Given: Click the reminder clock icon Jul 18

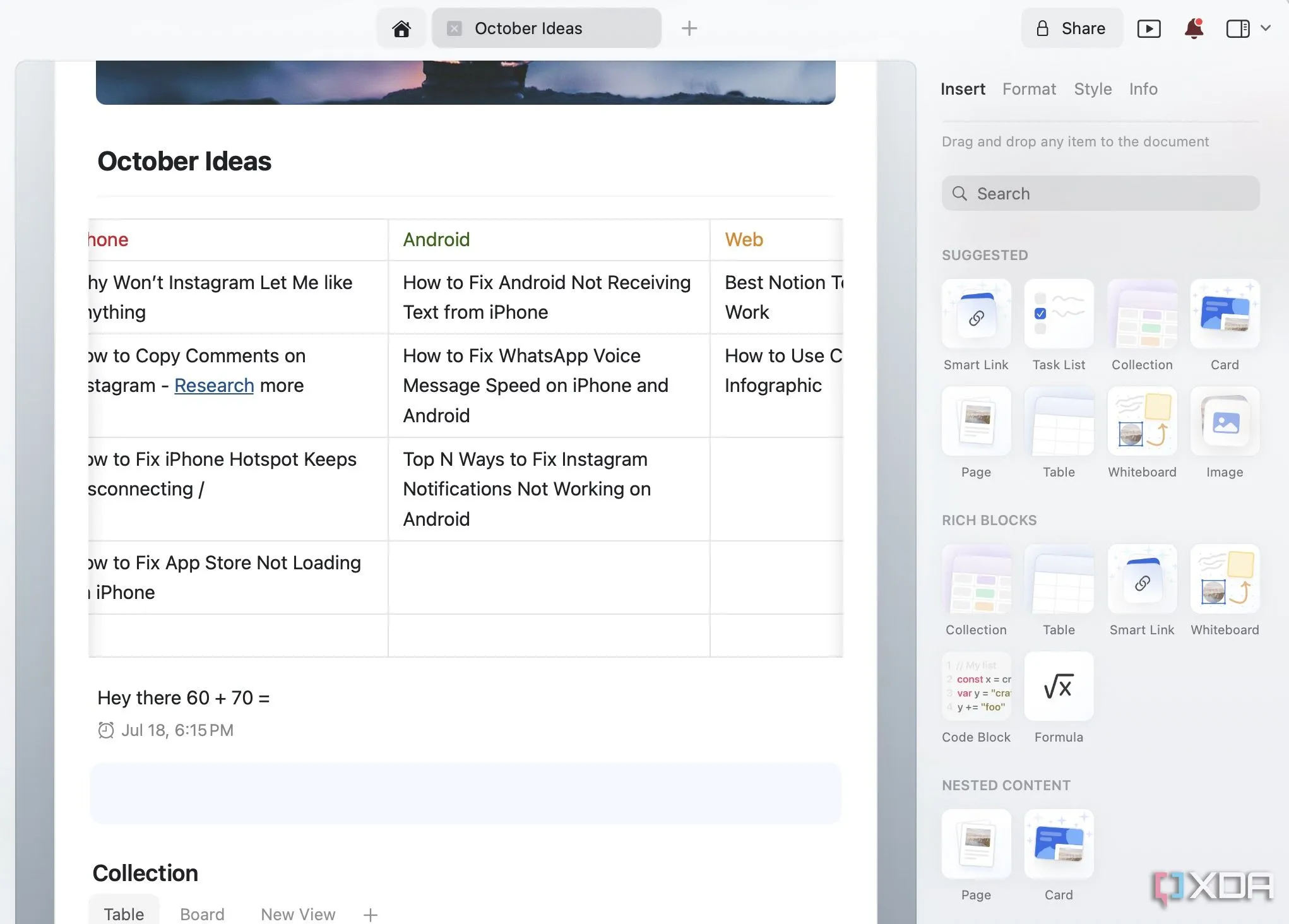Looking at the screenshot, I should (106, 730).
